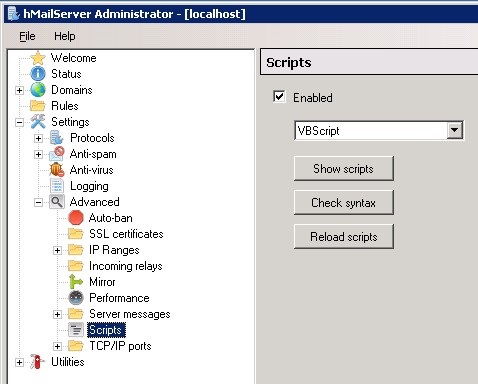Viewport: 478px width, 384px height.
Task: Click the Advanced magnifier icon
Action: point(57,202)
